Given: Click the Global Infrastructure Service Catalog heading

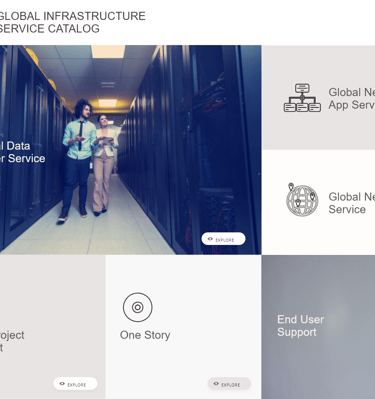Looking at the screenshot, I should click(x=72, y=22).
